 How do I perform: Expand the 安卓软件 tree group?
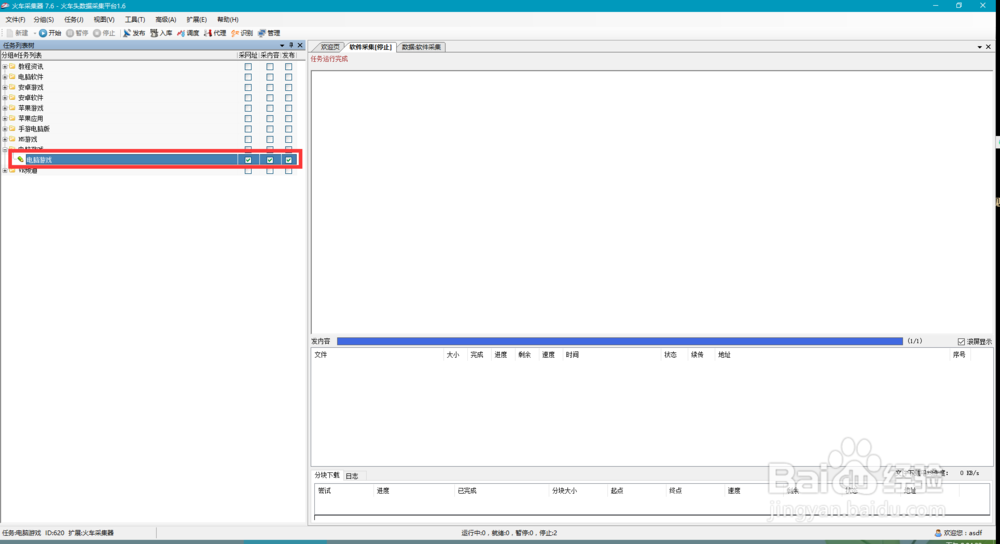[4, 98]
